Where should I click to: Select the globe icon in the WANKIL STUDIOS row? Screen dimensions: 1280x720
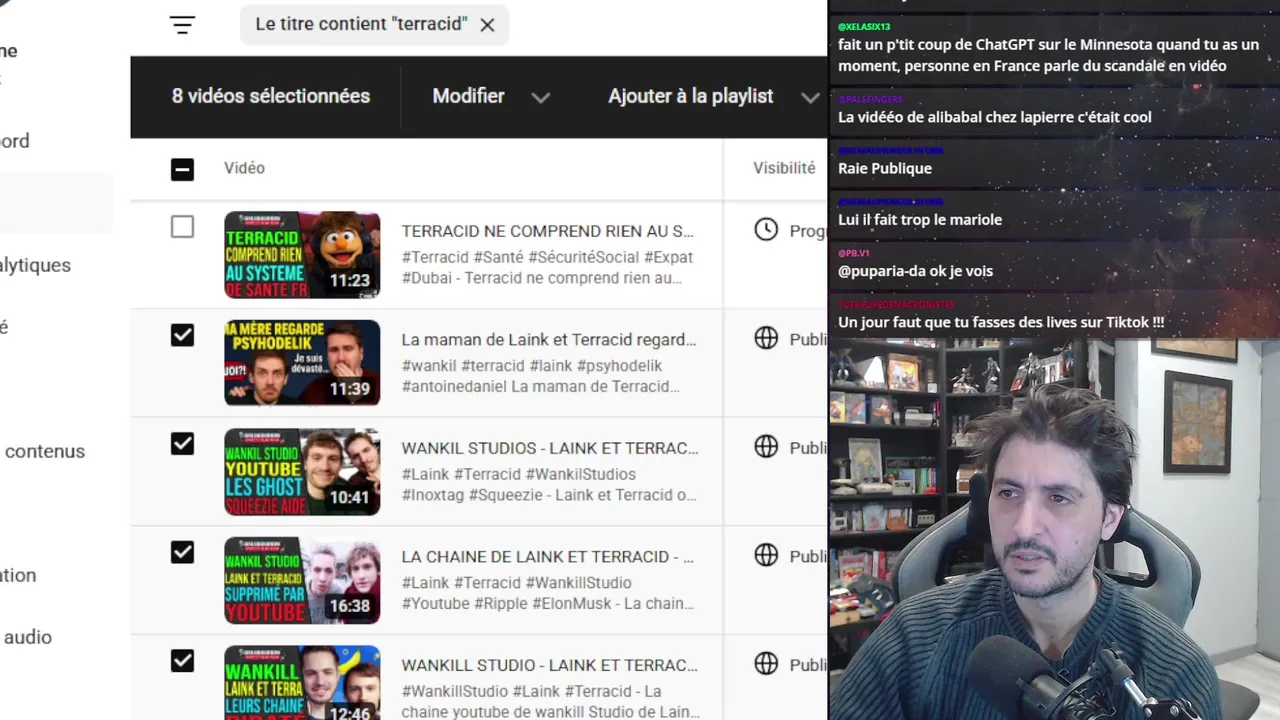[x=766, y=446]
